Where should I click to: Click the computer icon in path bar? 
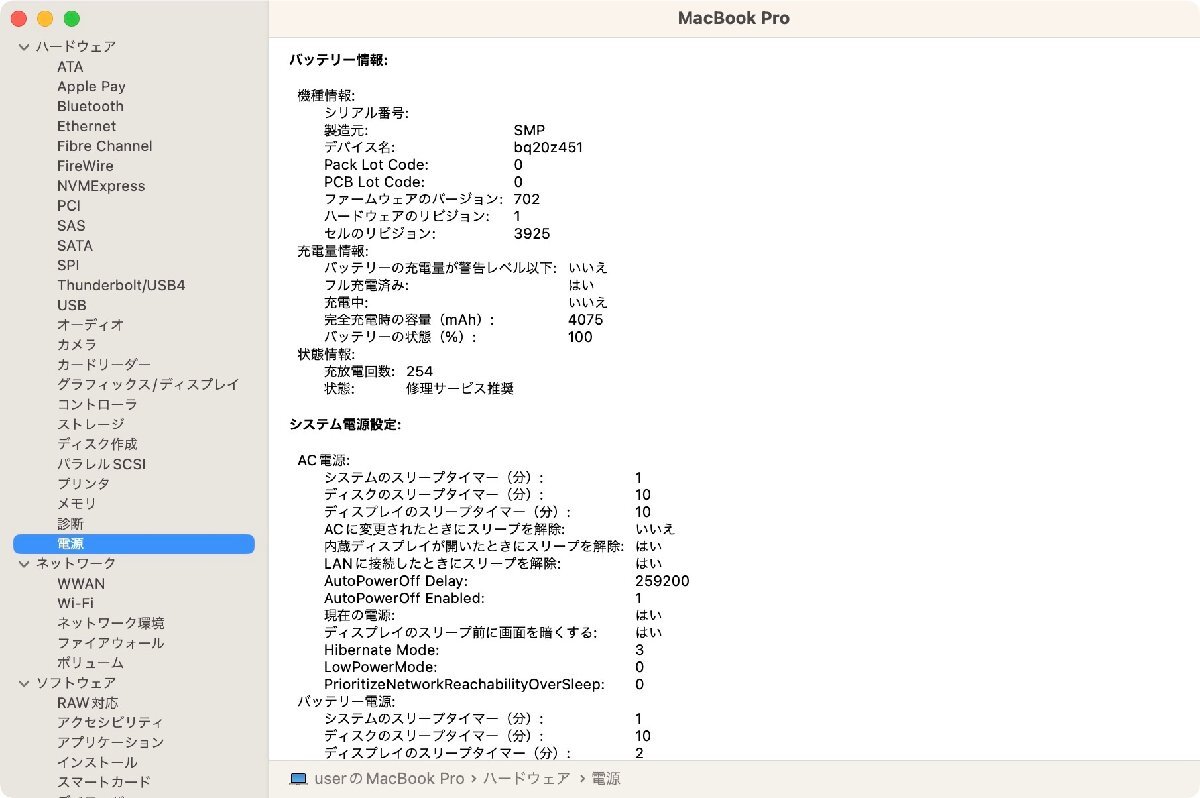[298, 778]
